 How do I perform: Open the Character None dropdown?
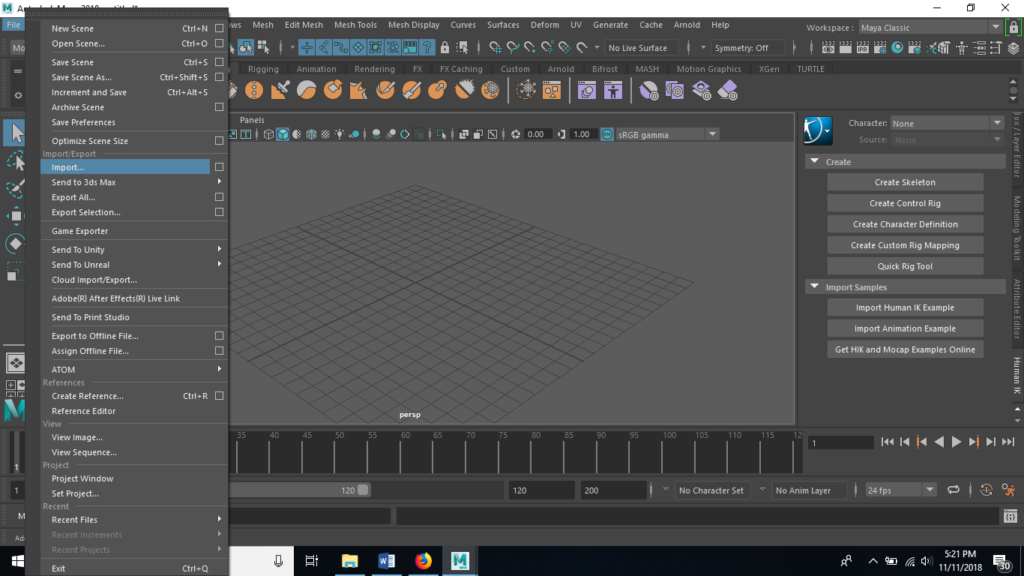pos(947,123)
